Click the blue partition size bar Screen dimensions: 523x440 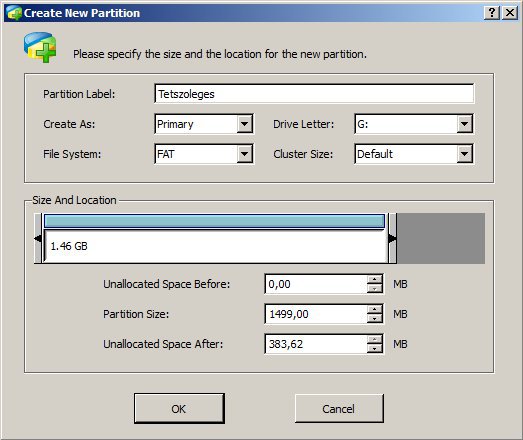click(214, 221)
